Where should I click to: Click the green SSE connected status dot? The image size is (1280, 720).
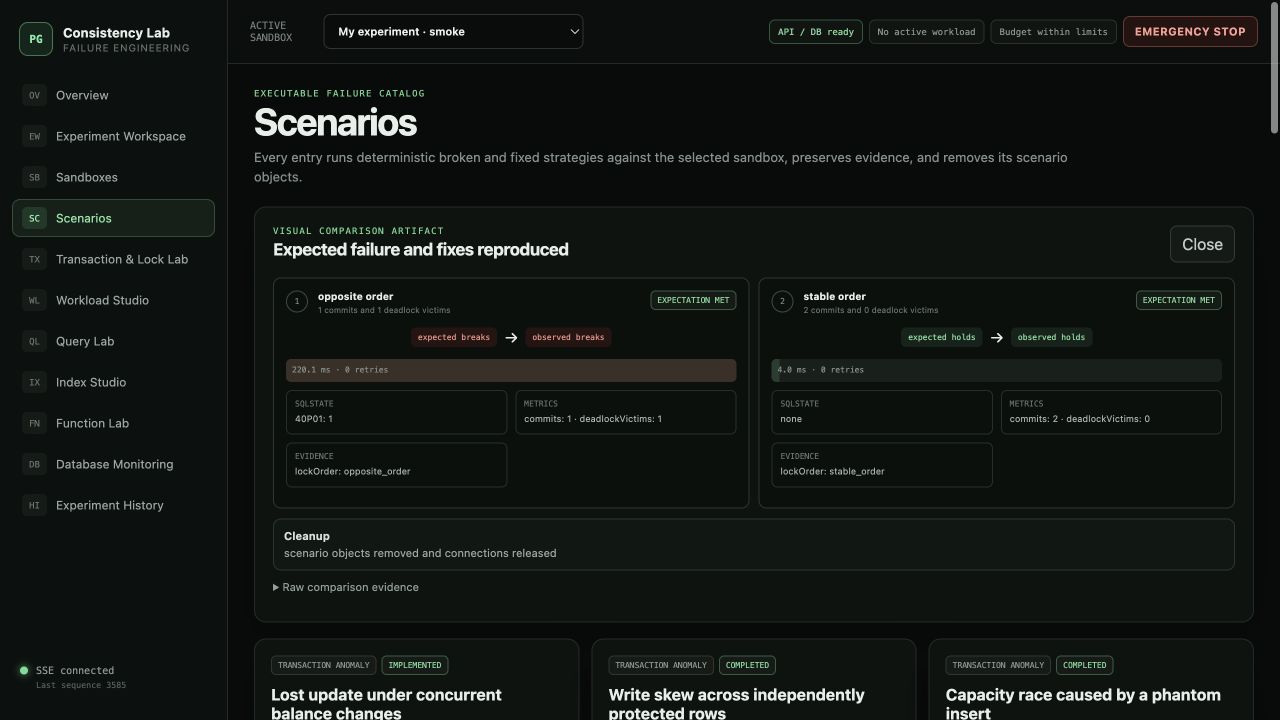[24, 670]
